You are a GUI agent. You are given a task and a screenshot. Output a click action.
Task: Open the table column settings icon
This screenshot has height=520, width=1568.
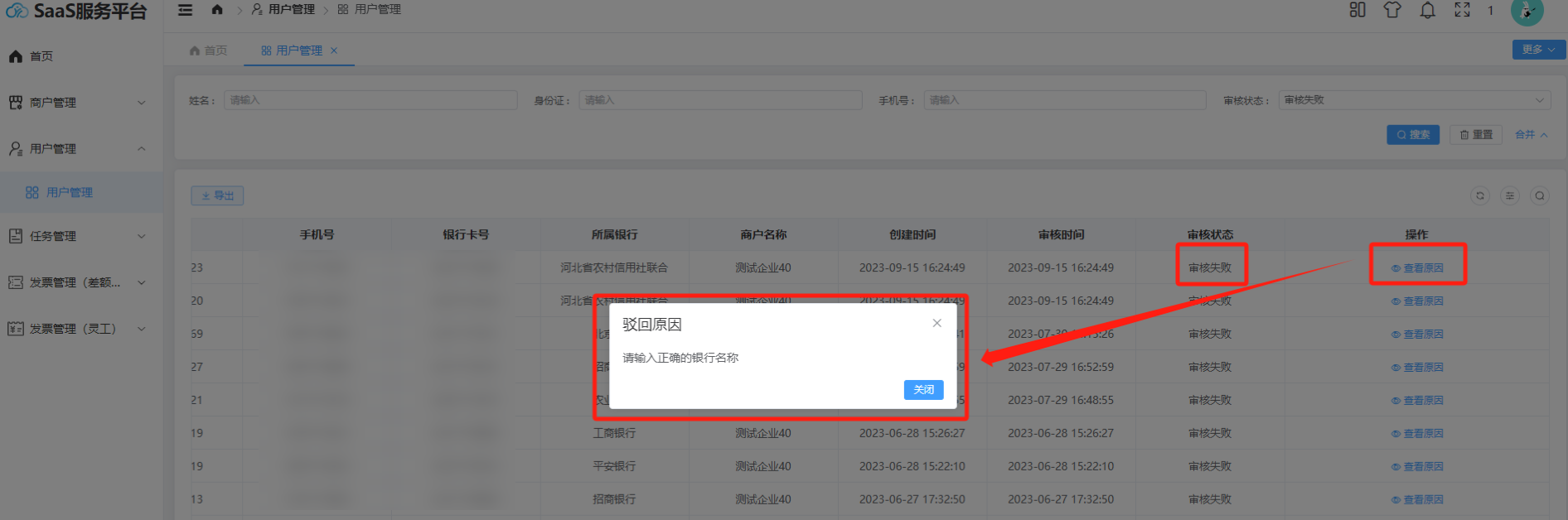pos(1509,196)
